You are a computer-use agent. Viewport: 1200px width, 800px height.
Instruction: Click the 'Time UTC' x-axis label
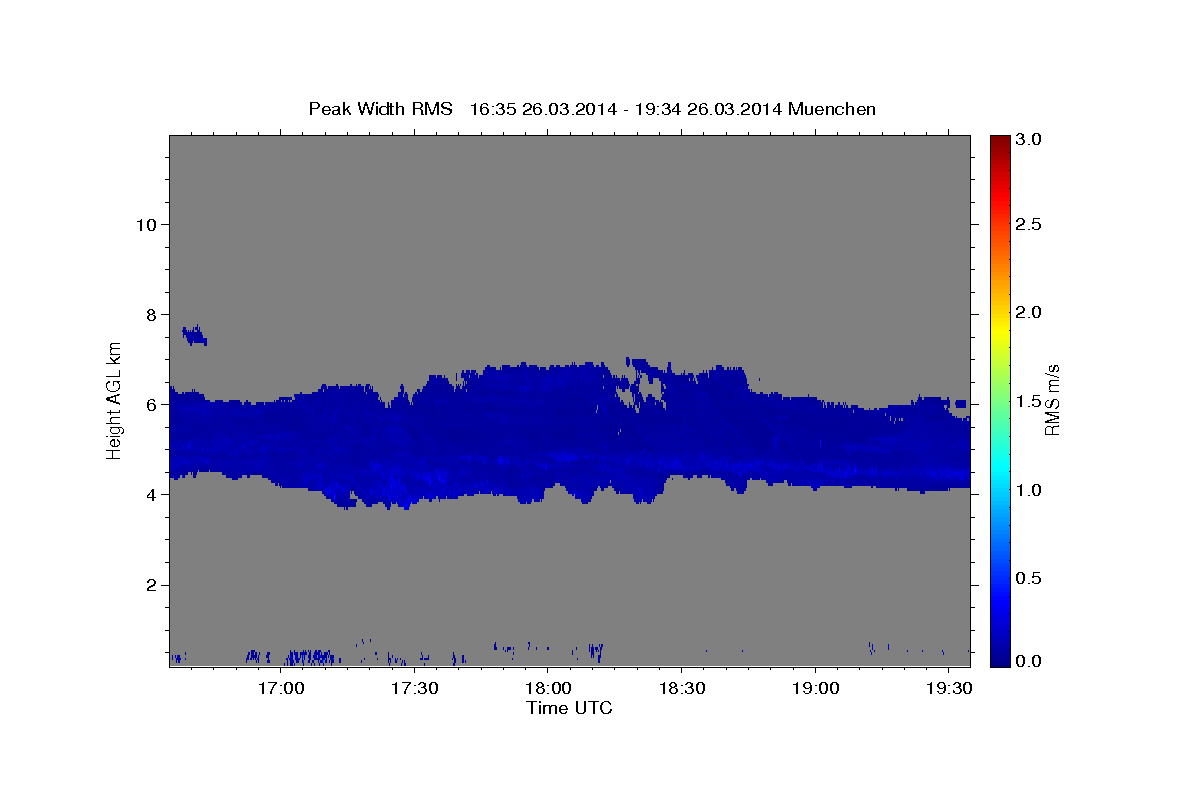point(569,708)
